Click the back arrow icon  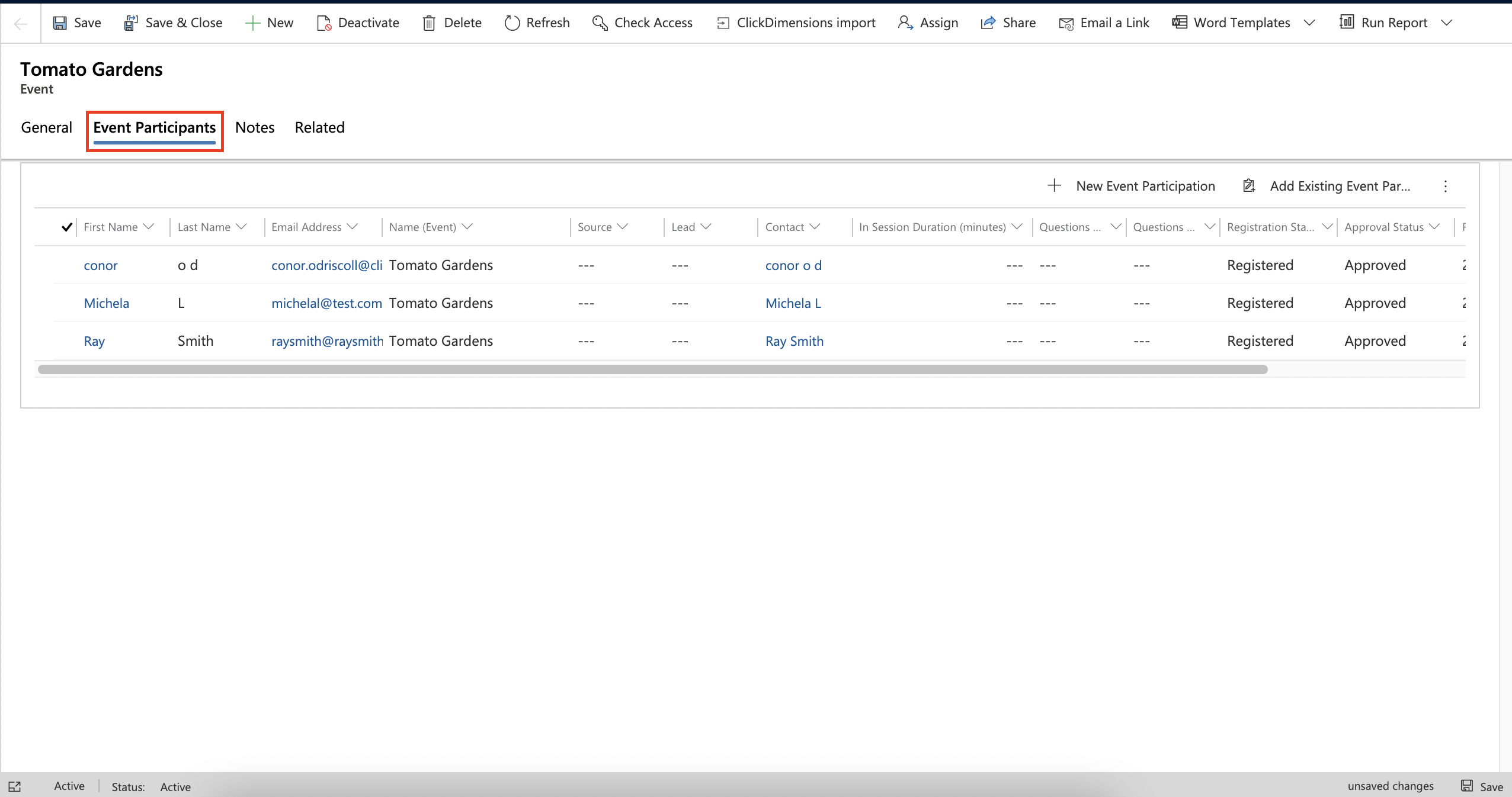point(21,23)
